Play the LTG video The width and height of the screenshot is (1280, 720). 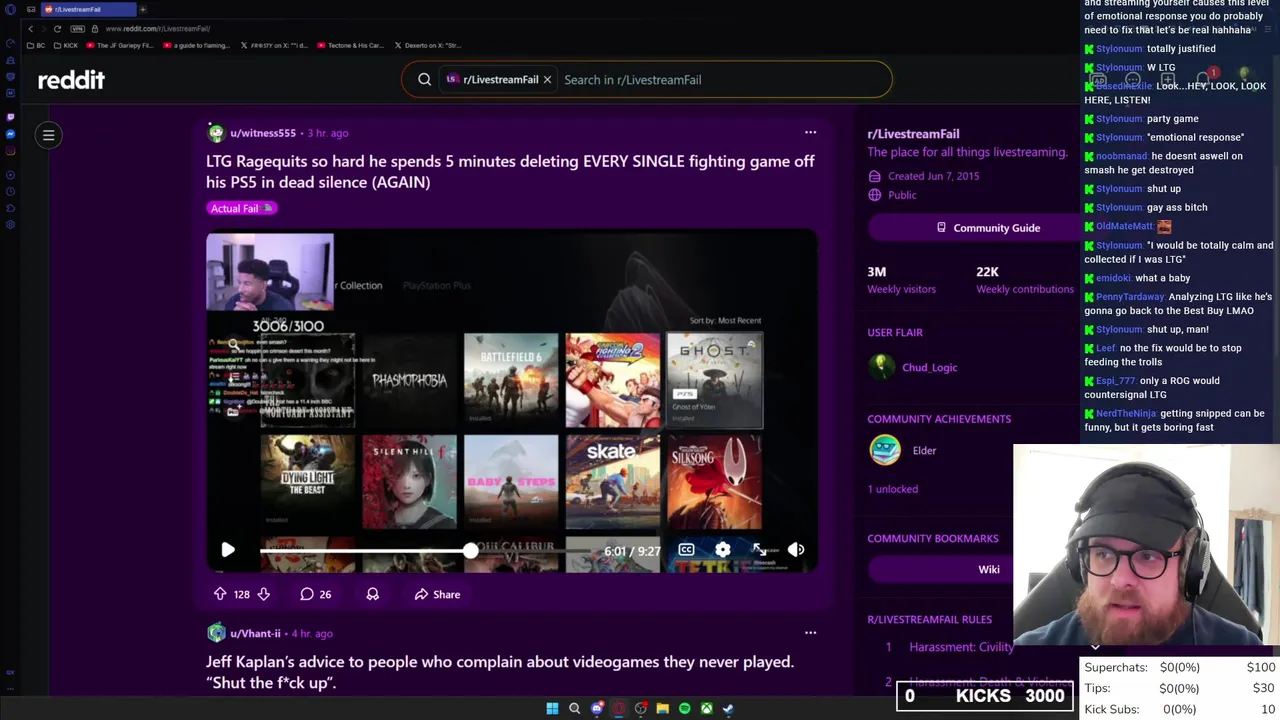coord(228,550)
